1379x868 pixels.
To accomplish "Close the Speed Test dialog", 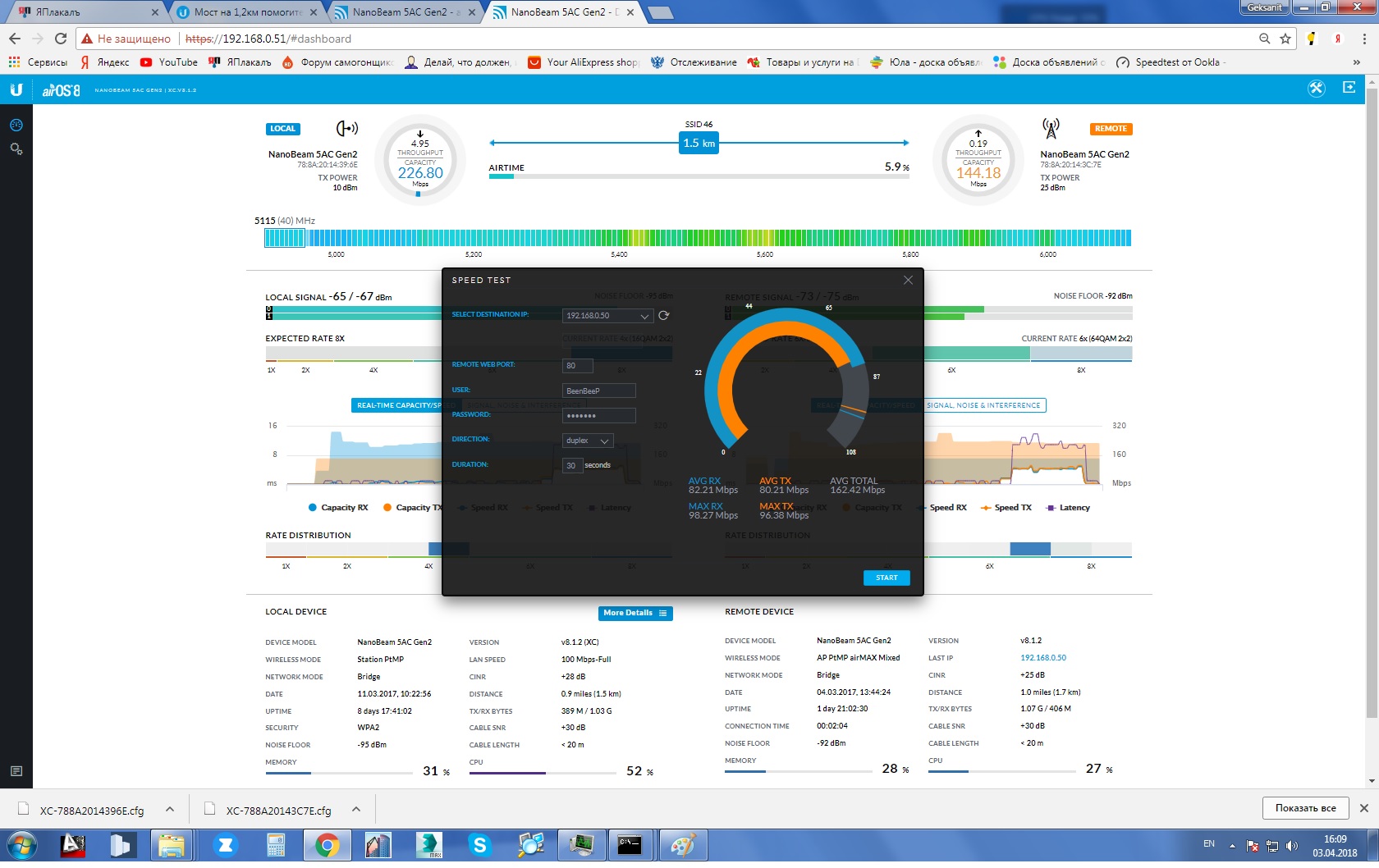I will tap(908, 280).
